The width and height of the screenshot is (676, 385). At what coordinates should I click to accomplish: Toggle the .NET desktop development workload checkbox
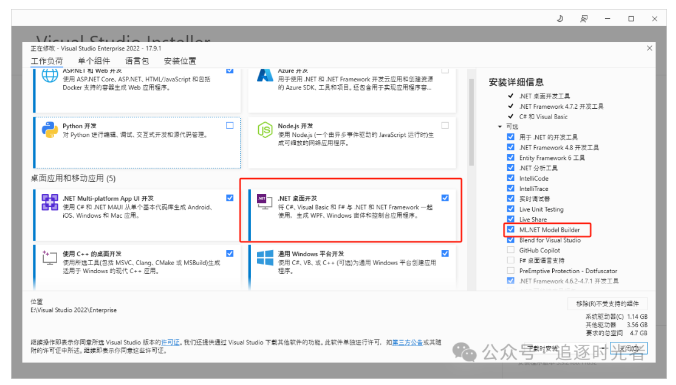pyautogui.click(x=445, y=198)
